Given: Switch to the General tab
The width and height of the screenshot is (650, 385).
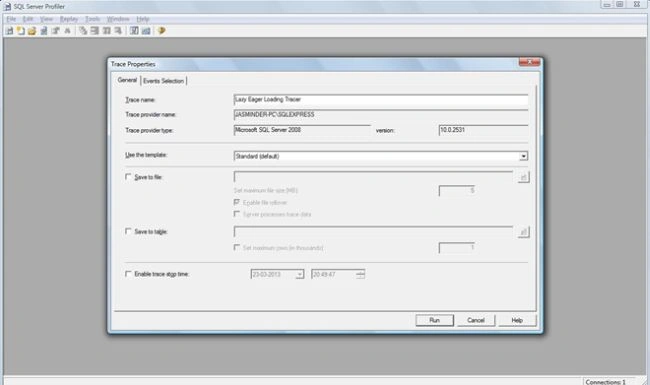Looking at the screenshot, I should pyautogui.click(x=127, y=80).
